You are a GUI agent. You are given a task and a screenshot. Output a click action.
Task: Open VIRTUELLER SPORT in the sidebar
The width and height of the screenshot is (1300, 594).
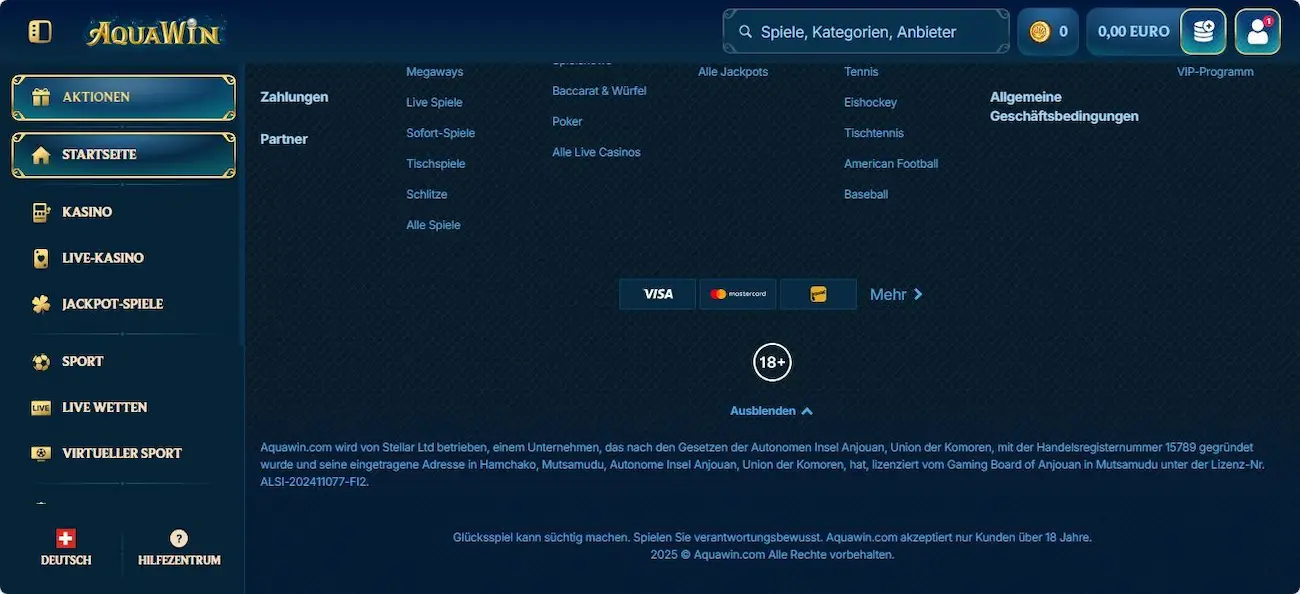(x=124, y=453)
